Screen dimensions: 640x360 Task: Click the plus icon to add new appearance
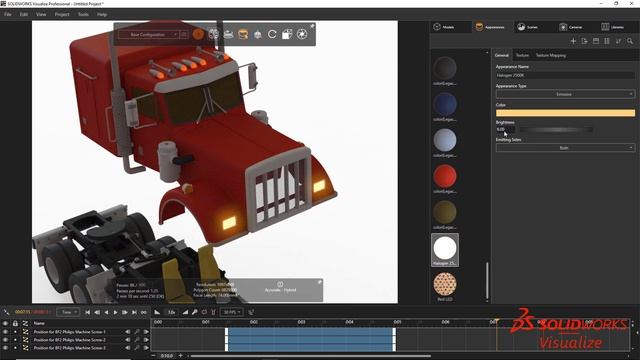click(x=573, y=41)
